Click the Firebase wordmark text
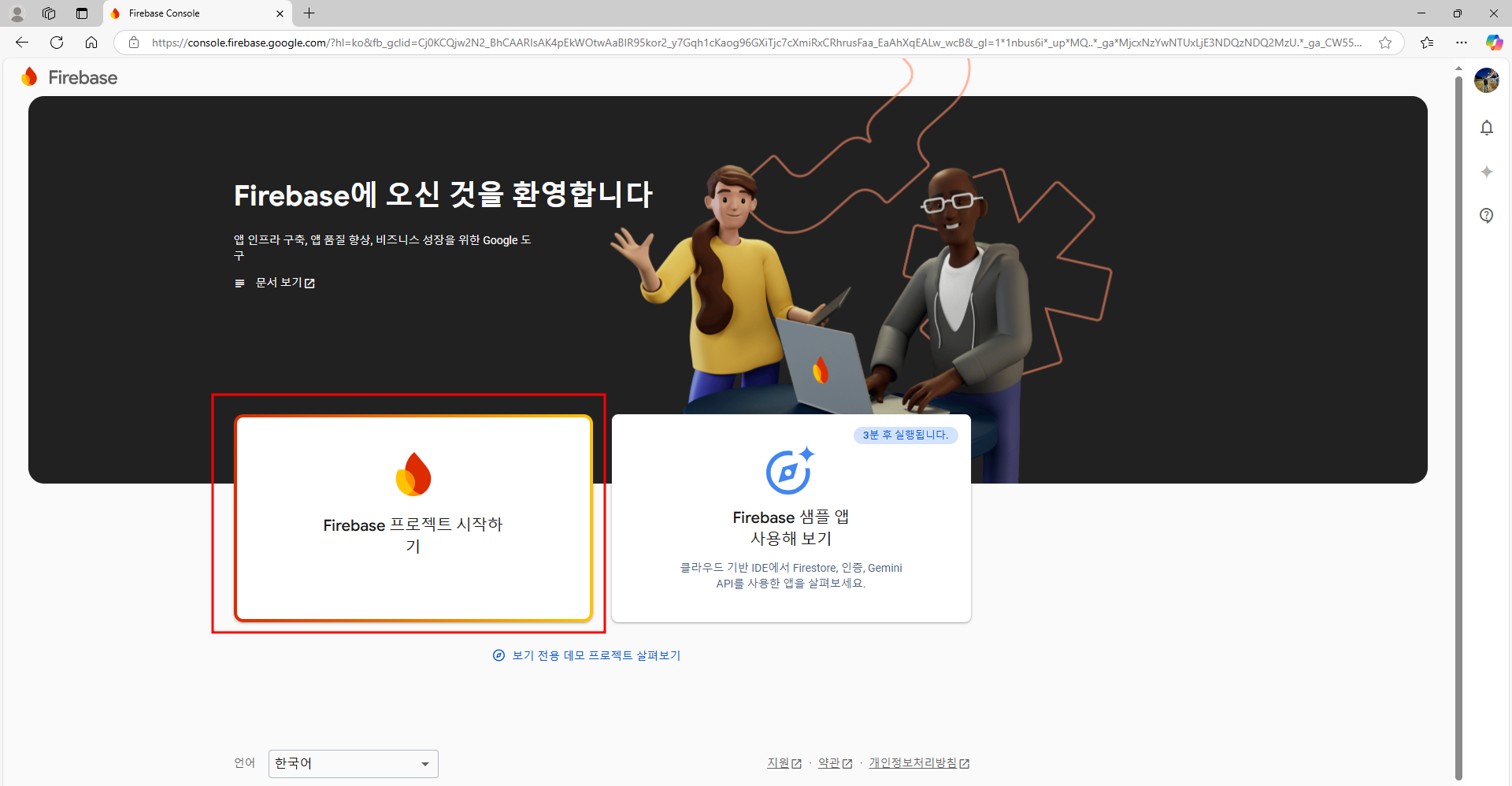 tap(83, 77)
